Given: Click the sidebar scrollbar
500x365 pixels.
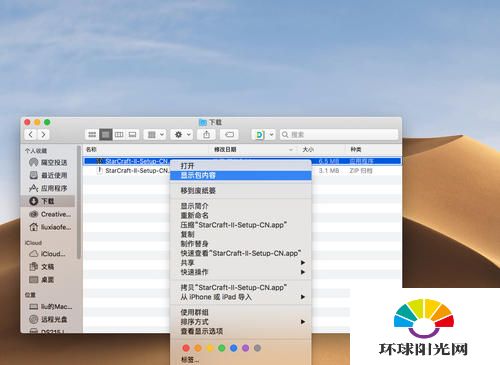Looking at the screenshot, I should pos(79,202).
